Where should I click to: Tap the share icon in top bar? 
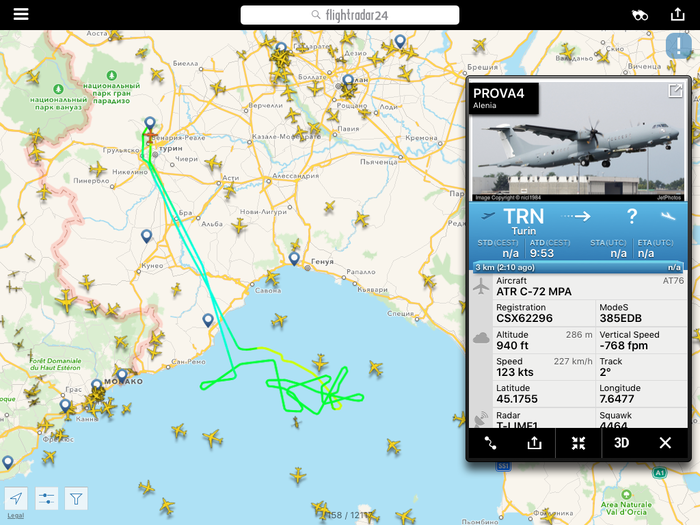point(678,14)
